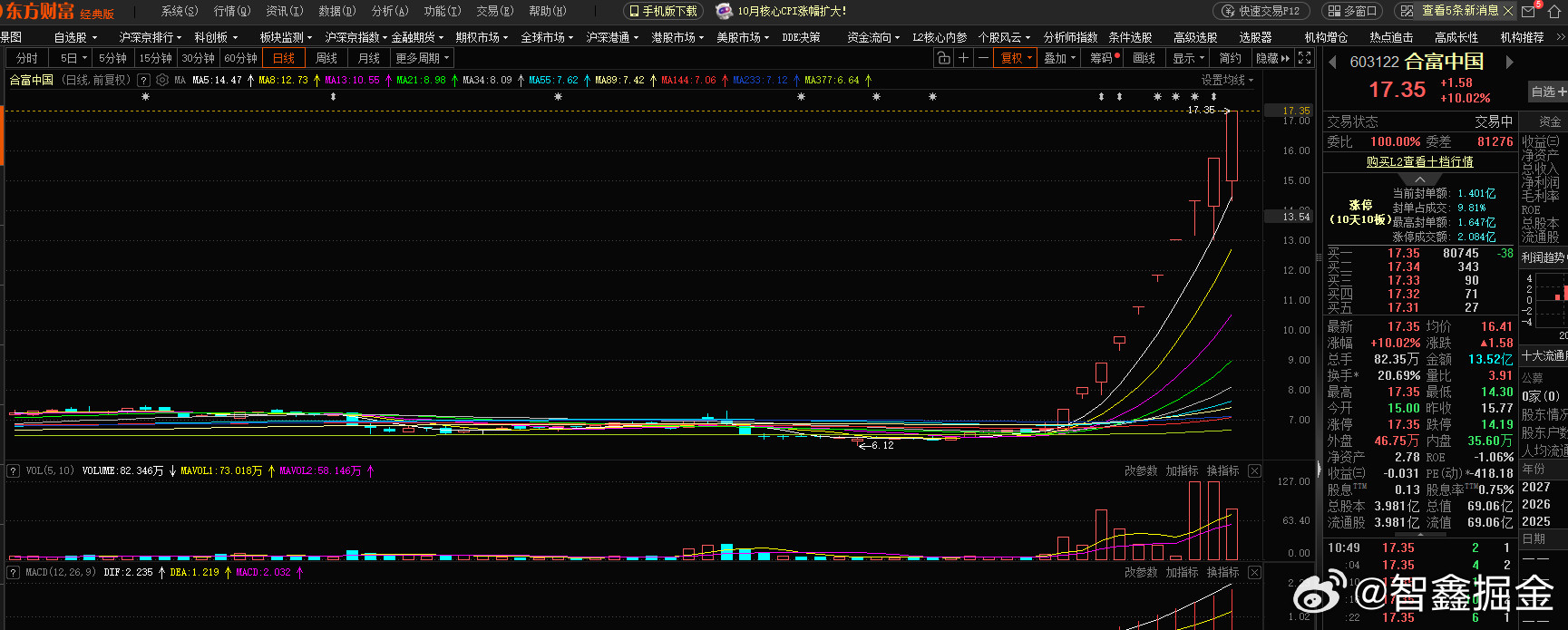Screen dimensions: 1568x630
Task: Open 分析(A) menu
Action: (390, 11)
